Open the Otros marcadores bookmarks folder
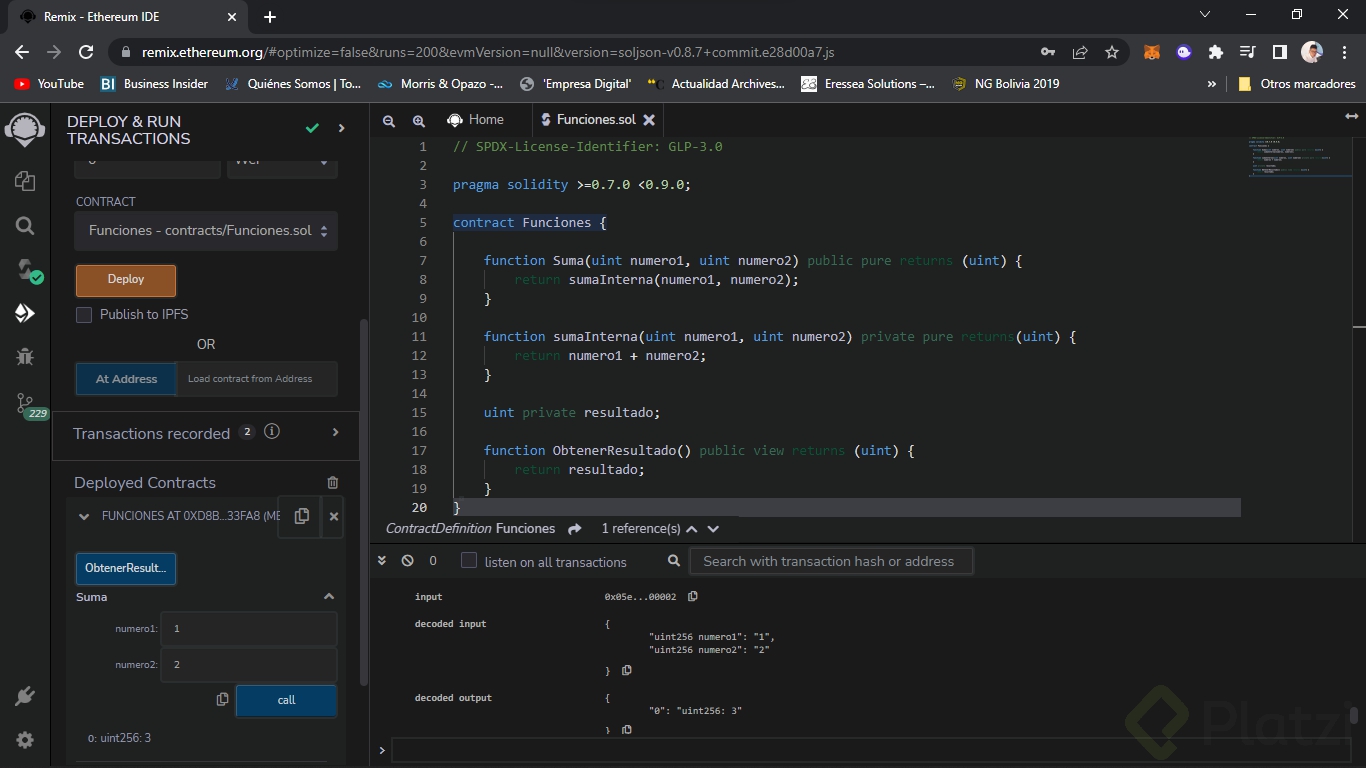The width and height of the screenshot is (1366, 768). click(x=1297, y=84)
